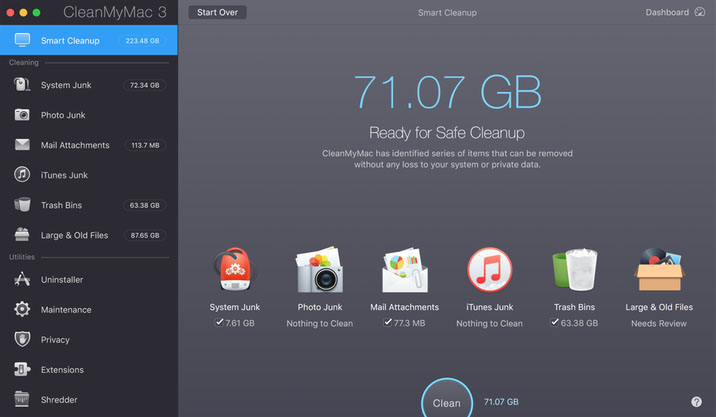Open Uninstaller utility in sidebar
This screenshot has width=716, height=417.
pyautogui.click(x=89, y=280)
